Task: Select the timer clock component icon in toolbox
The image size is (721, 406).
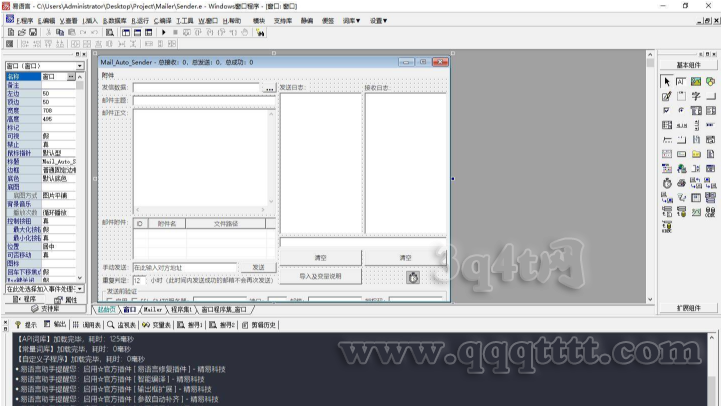Action: [x=666, y=183]
